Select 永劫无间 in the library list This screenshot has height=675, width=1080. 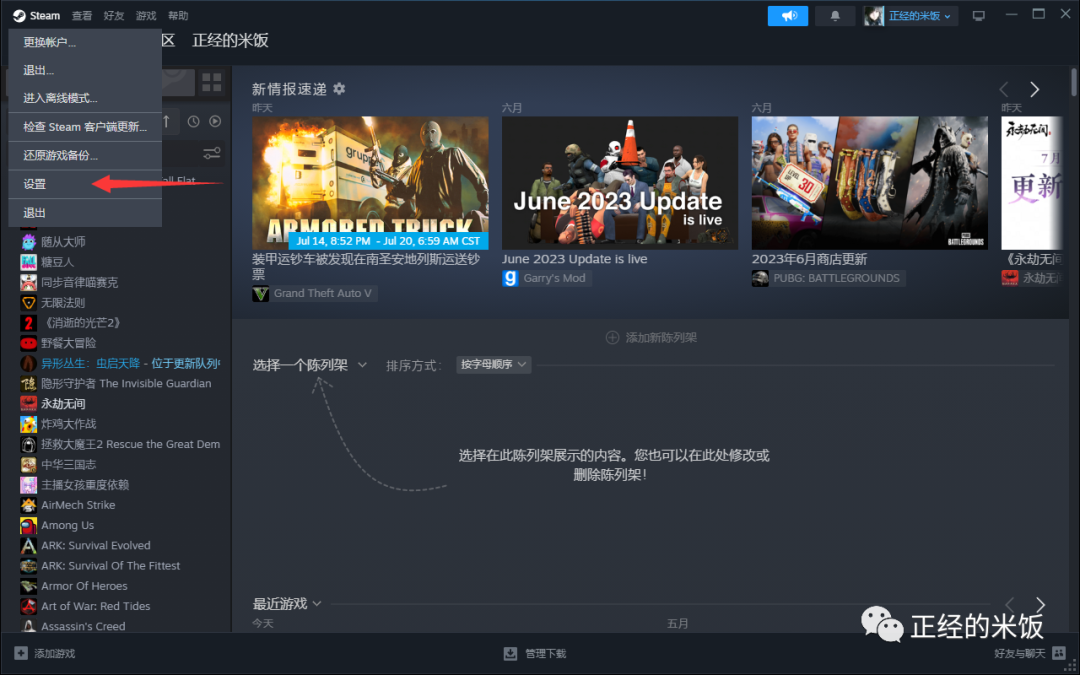[63, 404]
